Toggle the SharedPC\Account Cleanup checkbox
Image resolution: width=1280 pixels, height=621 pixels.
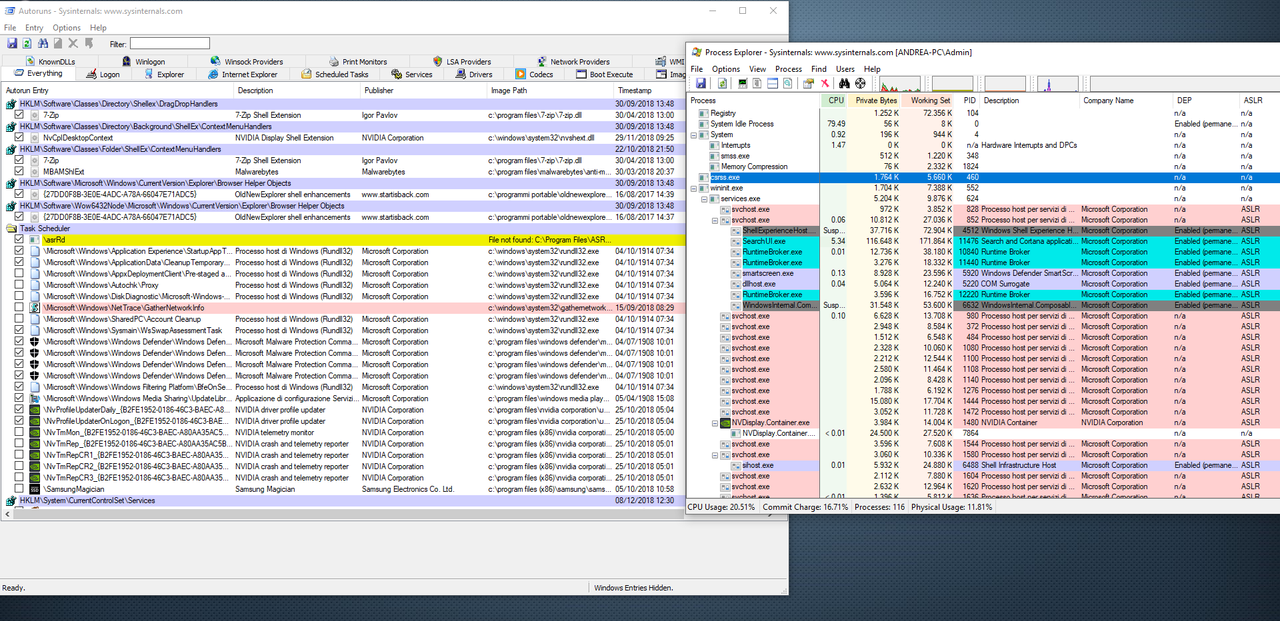pyautogui.click(x=20, y=318)
